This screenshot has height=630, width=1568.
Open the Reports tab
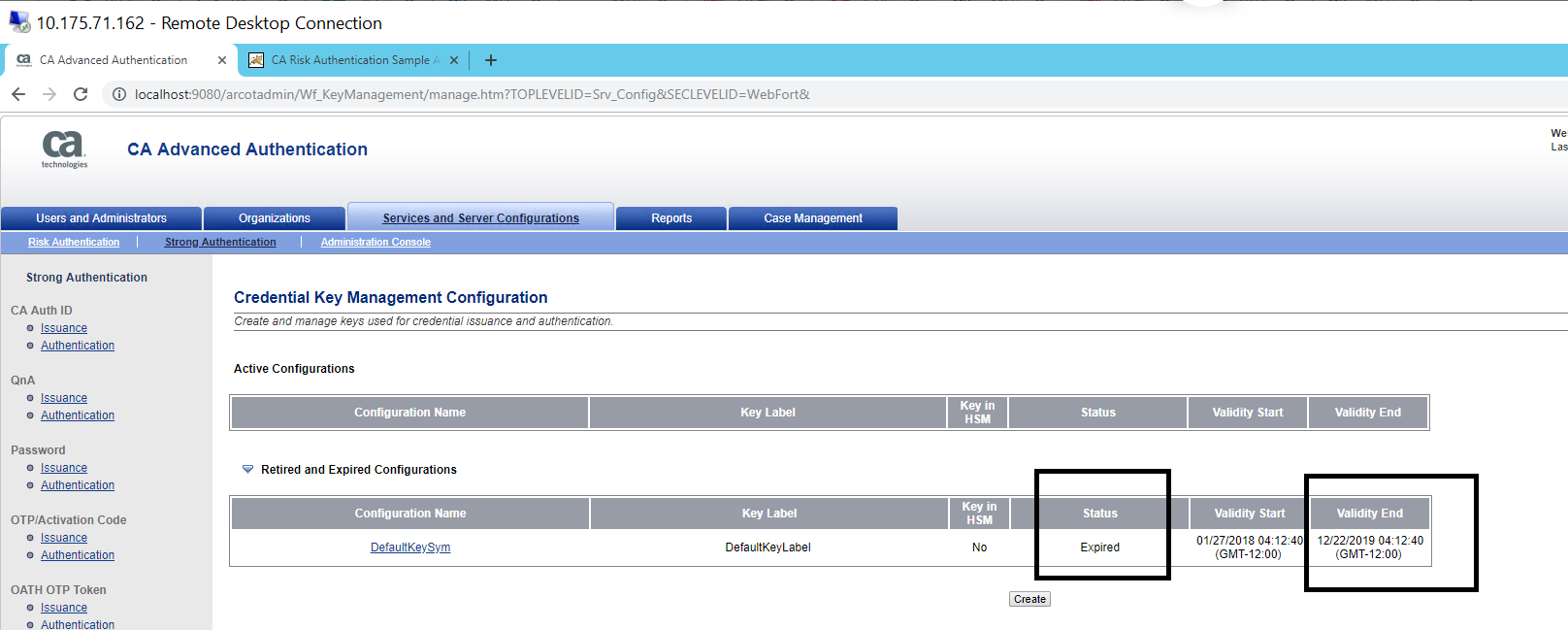tap(671, 218)
